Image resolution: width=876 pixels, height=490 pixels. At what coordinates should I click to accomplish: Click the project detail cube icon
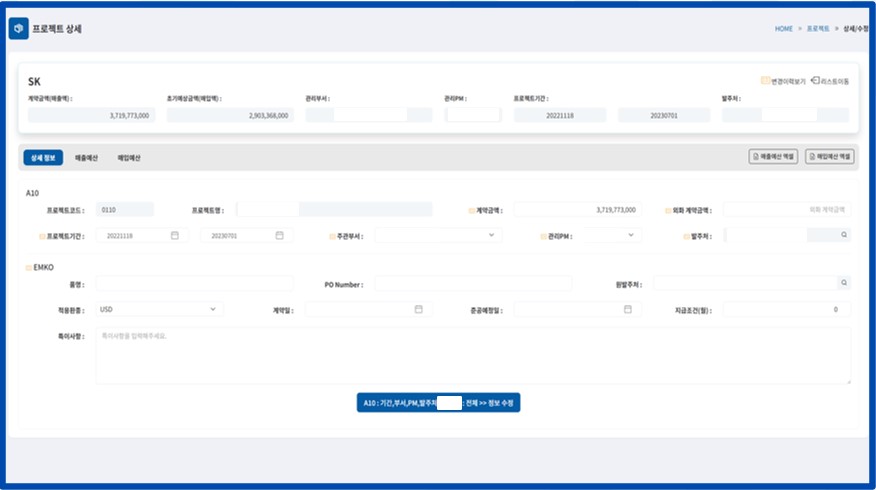coord(18,29)
